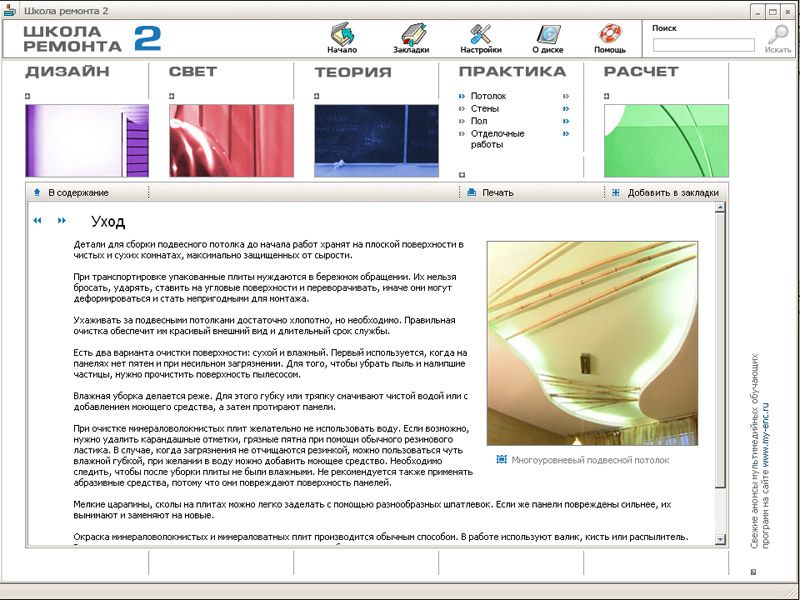
Task: Go to previous page with left arrows
Action: [38, 220]
